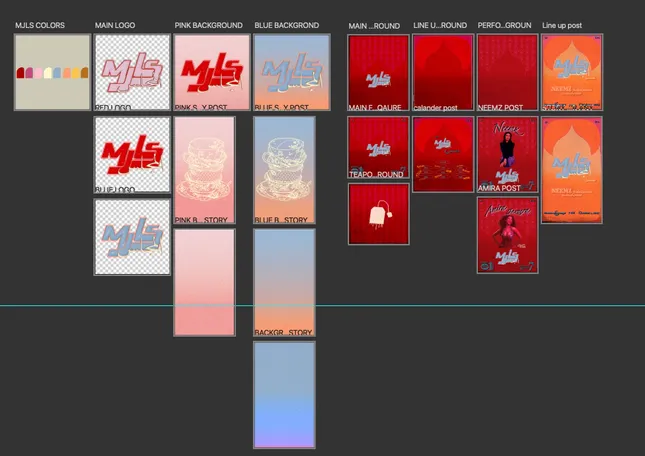The height and width of the screenshot is (456, 645).
Task: Select the square blue gradient artboard with logo
Action: tap(292, 72)
